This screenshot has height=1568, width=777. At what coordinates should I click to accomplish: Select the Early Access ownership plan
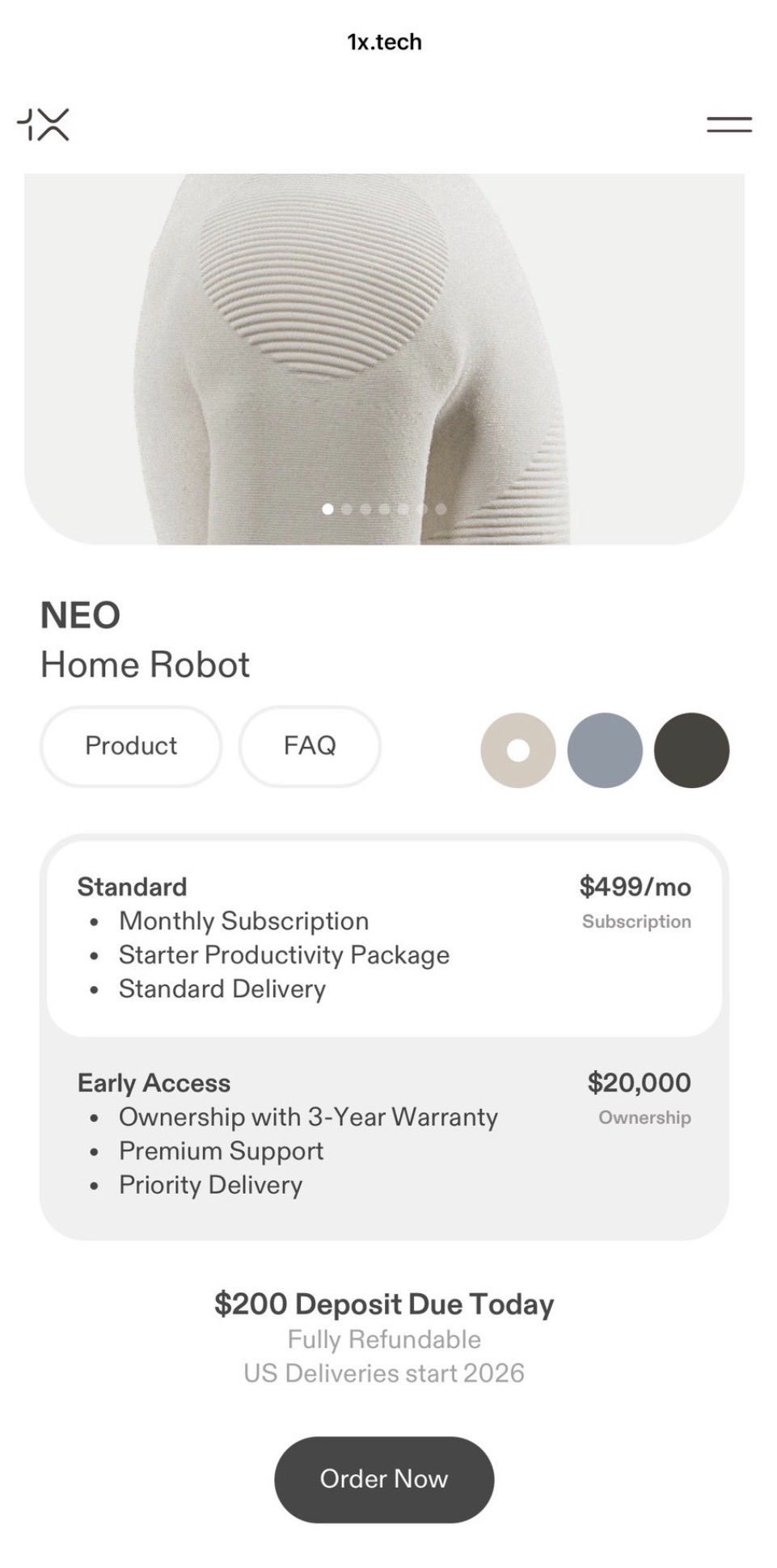click(x=384, y=1135)
